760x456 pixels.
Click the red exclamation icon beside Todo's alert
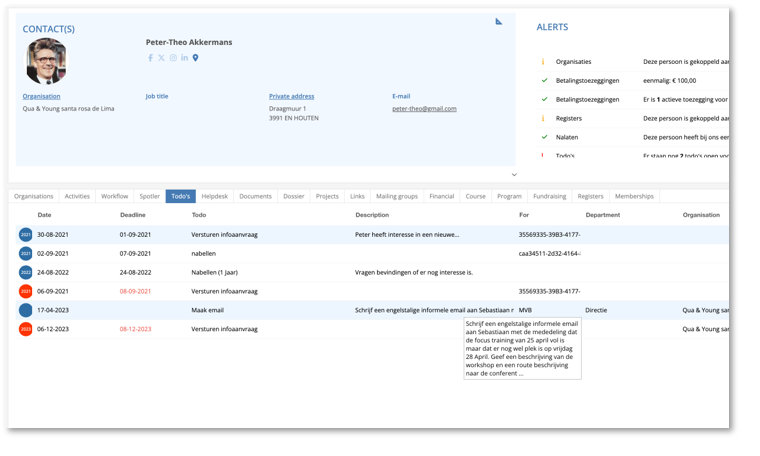pos(544,156)
